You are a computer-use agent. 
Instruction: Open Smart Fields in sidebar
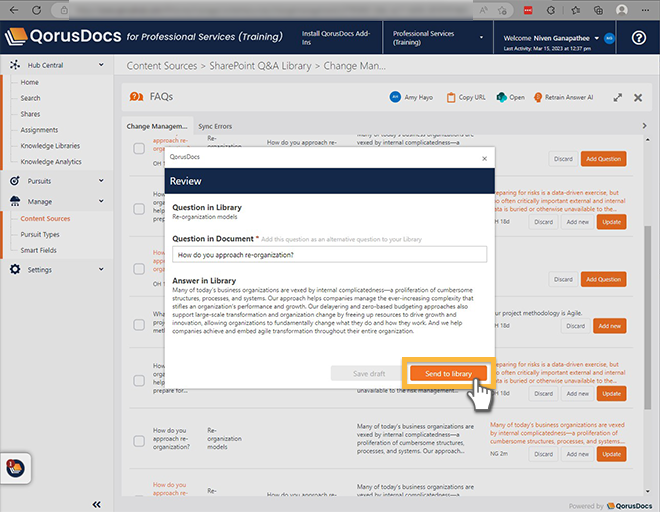click(x=38, y=250)
